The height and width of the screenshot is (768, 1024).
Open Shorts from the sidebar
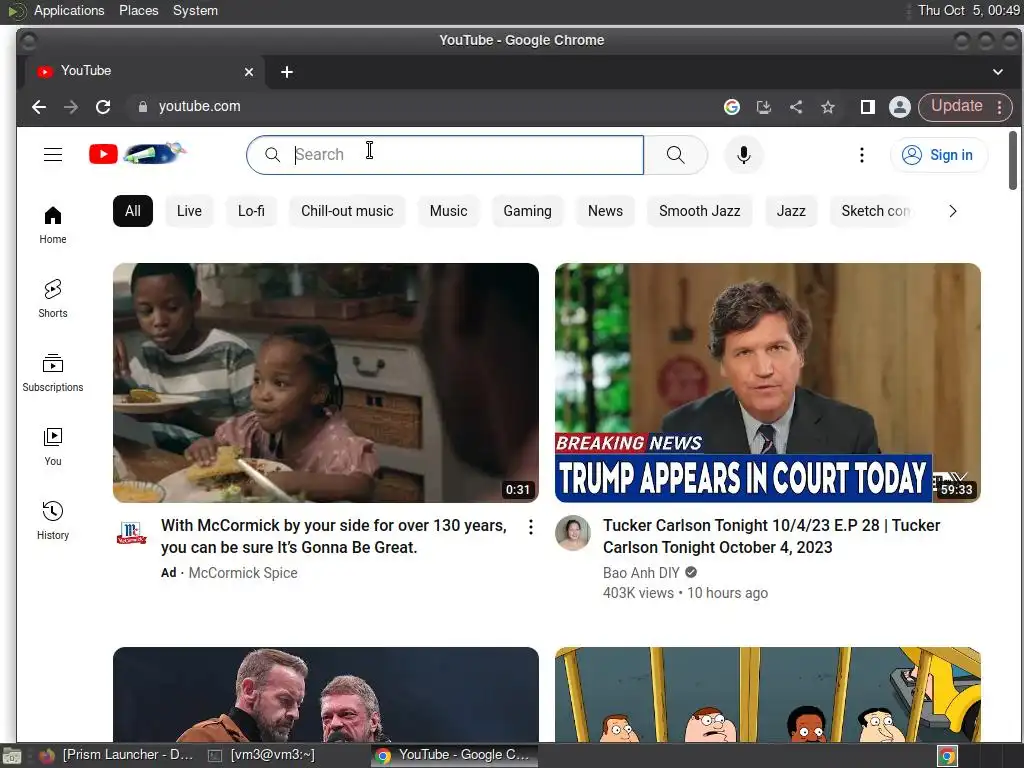(53, 298)
